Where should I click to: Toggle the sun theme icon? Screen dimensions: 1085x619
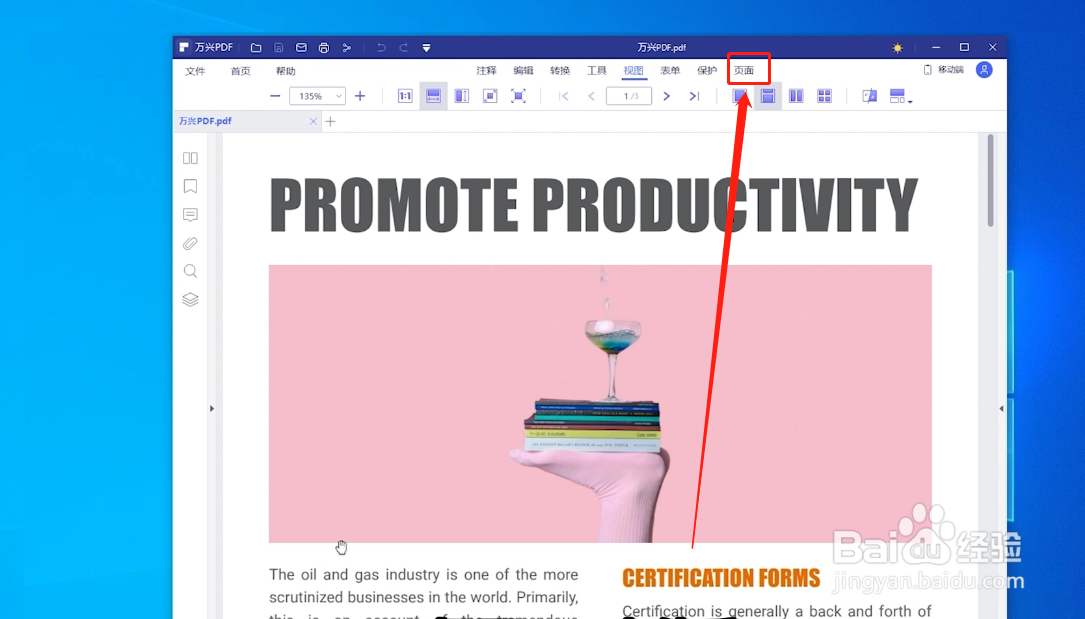tap(897, 48)
